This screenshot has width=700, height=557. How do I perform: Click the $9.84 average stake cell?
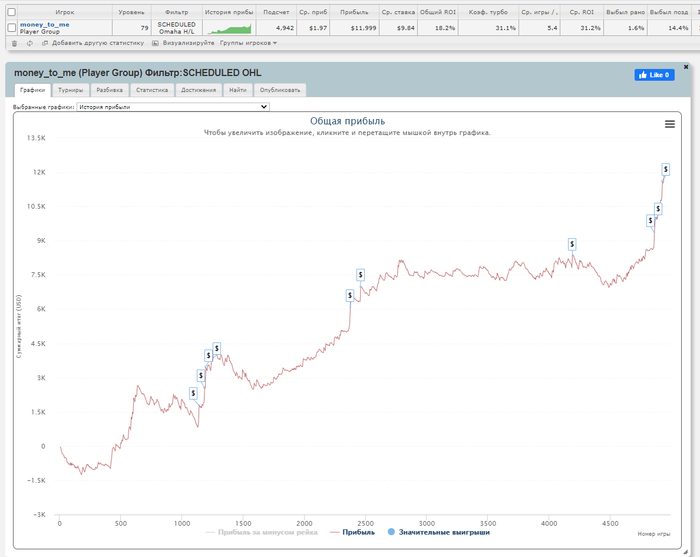pos(398,28)
